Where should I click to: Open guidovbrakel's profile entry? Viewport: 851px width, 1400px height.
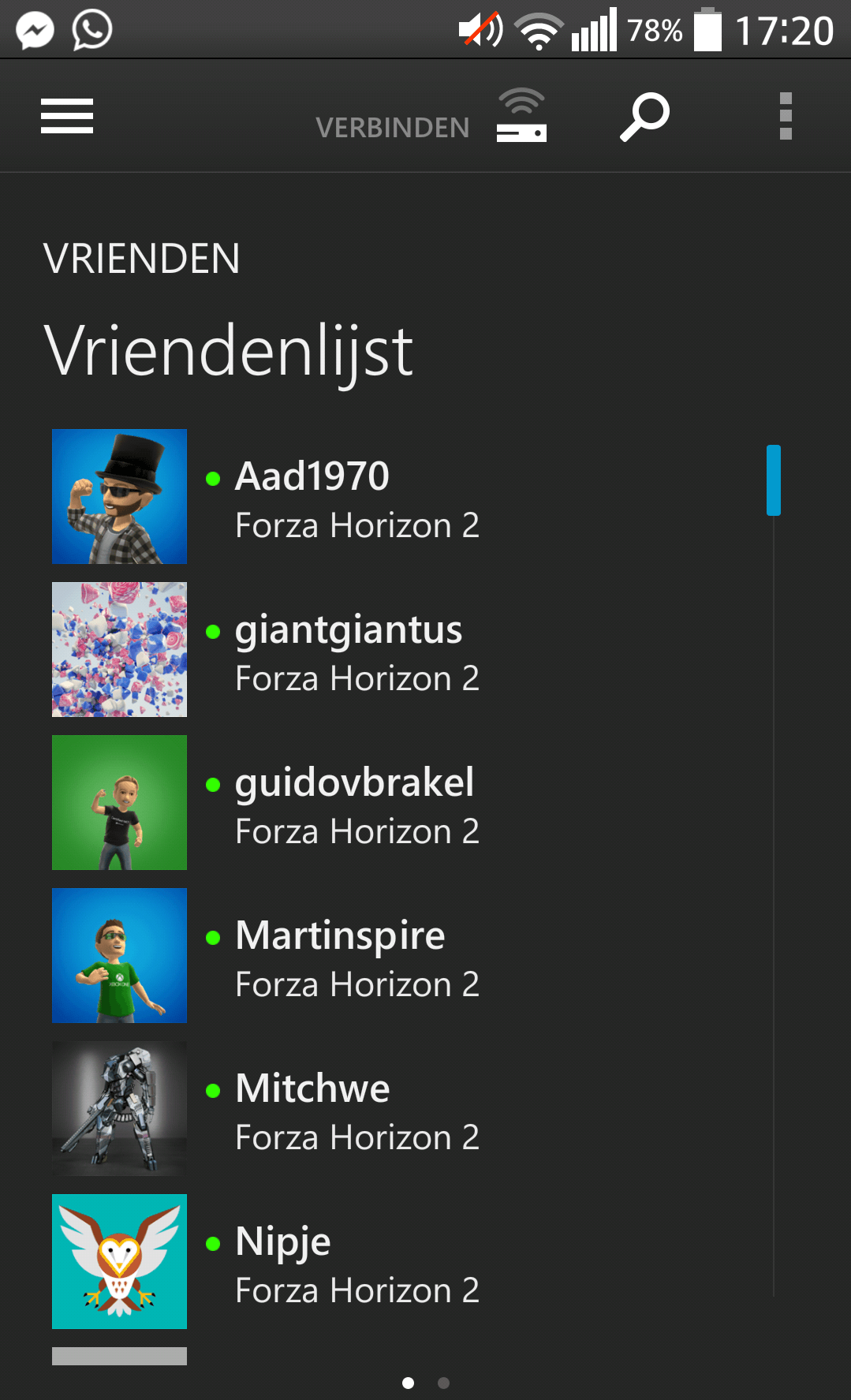point(355,782)
